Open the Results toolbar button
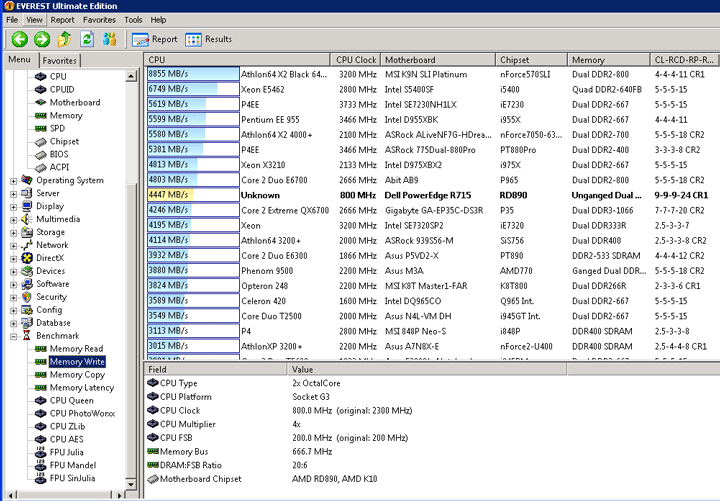720x501 pixels. (208, 39)
